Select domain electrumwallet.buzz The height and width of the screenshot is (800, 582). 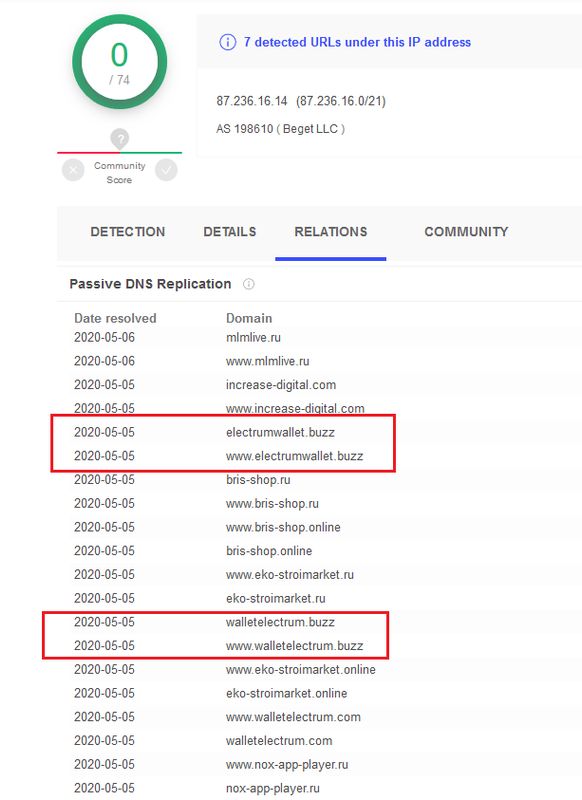pyautogui.click(x=281, y=433)
